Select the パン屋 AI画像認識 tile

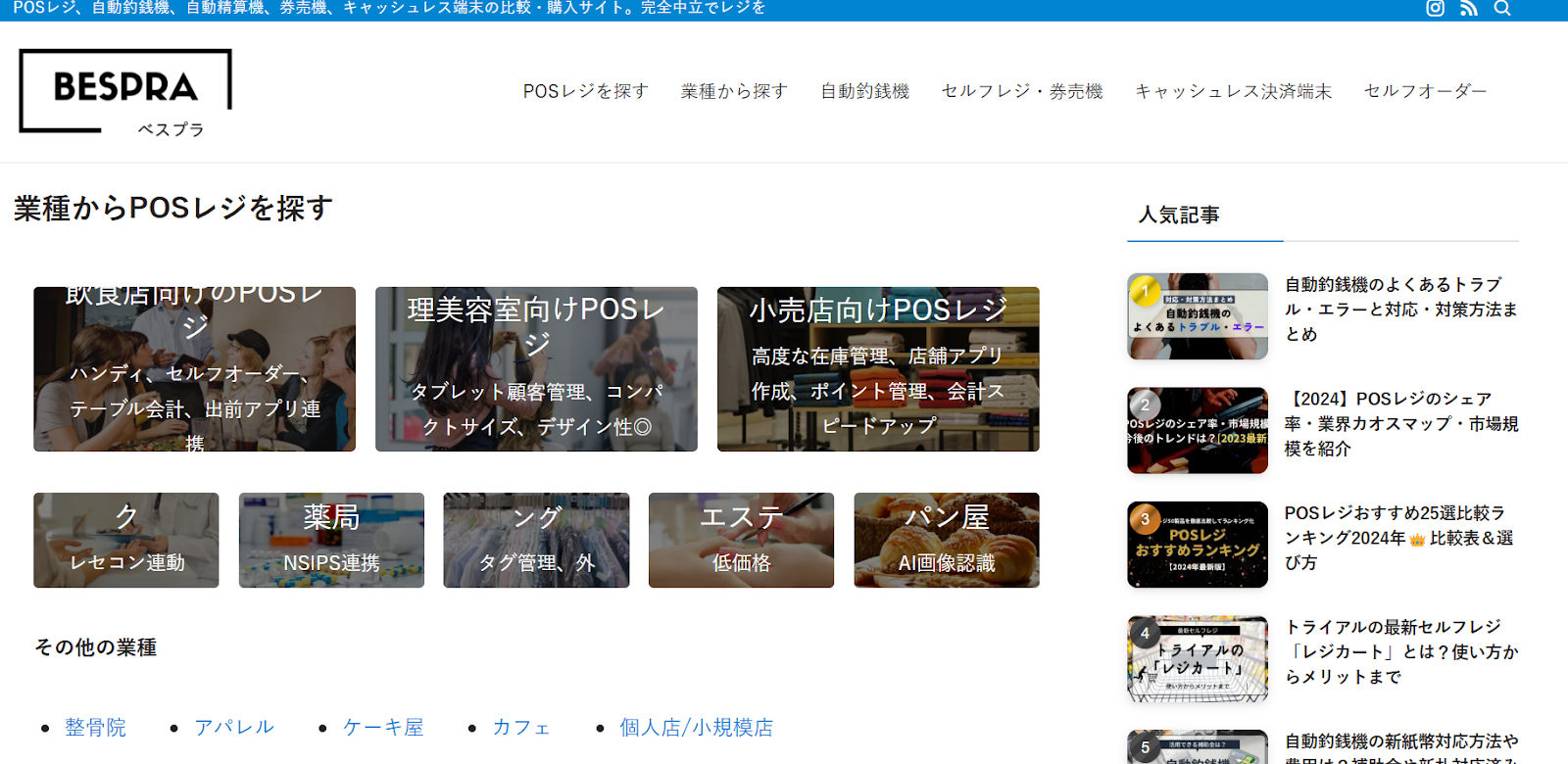pos(946,540)
